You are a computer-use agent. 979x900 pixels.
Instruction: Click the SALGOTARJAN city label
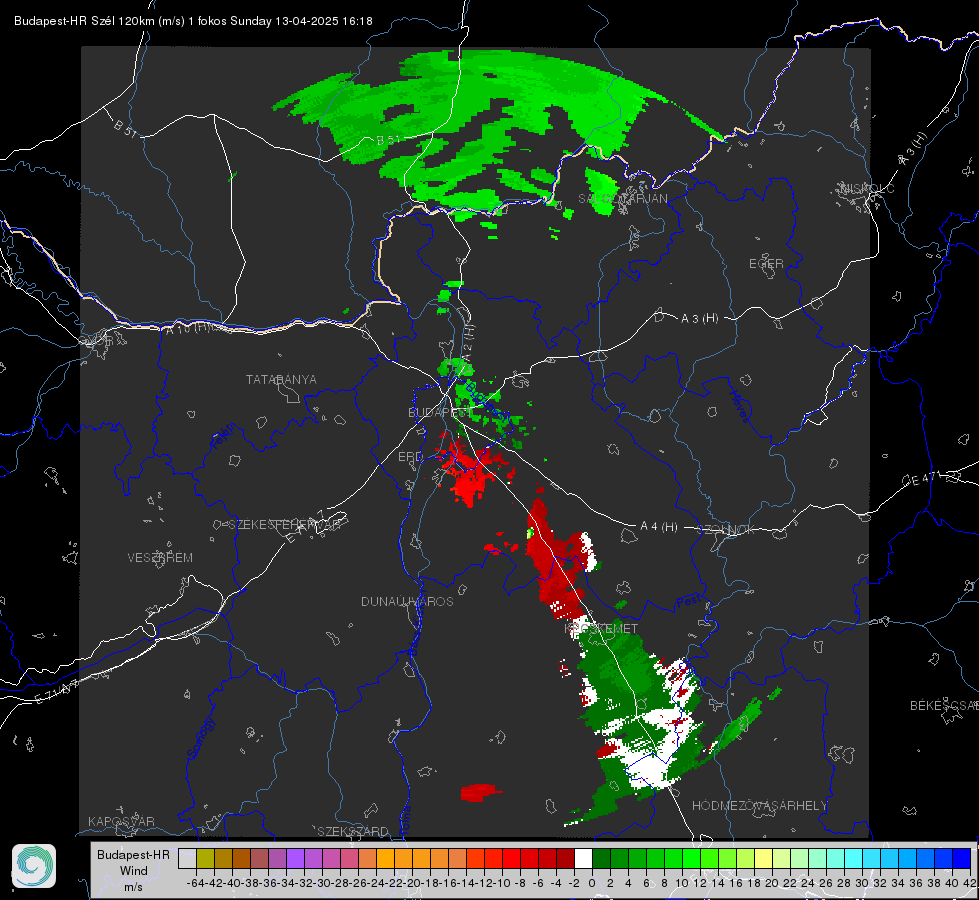622,199
